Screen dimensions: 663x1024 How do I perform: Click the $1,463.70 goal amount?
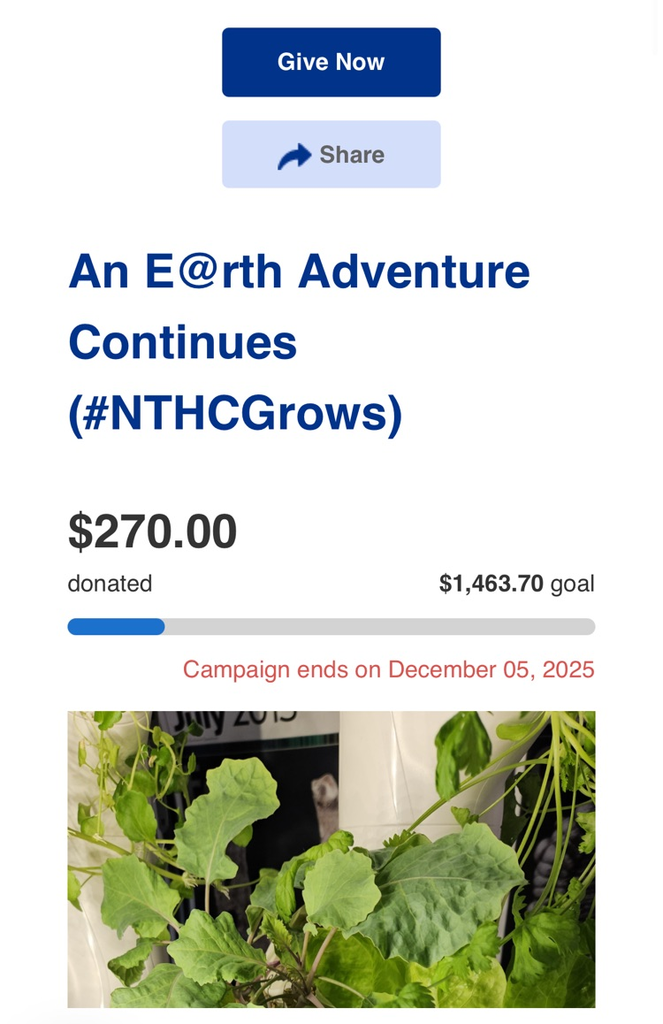[490, 584]
